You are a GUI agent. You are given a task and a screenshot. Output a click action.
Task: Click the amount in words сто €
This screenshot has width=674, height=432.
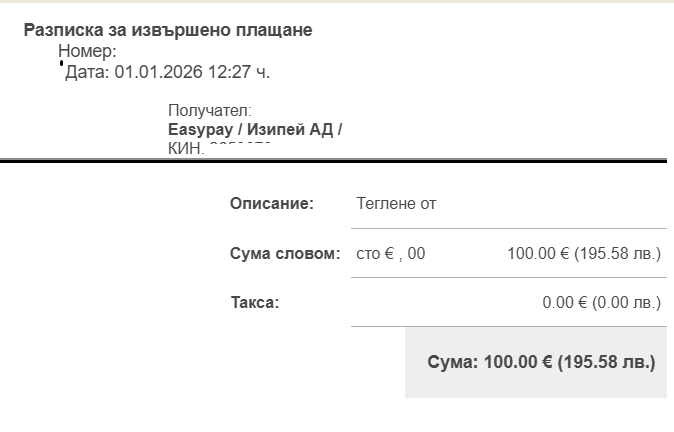[x=375, y=253]
